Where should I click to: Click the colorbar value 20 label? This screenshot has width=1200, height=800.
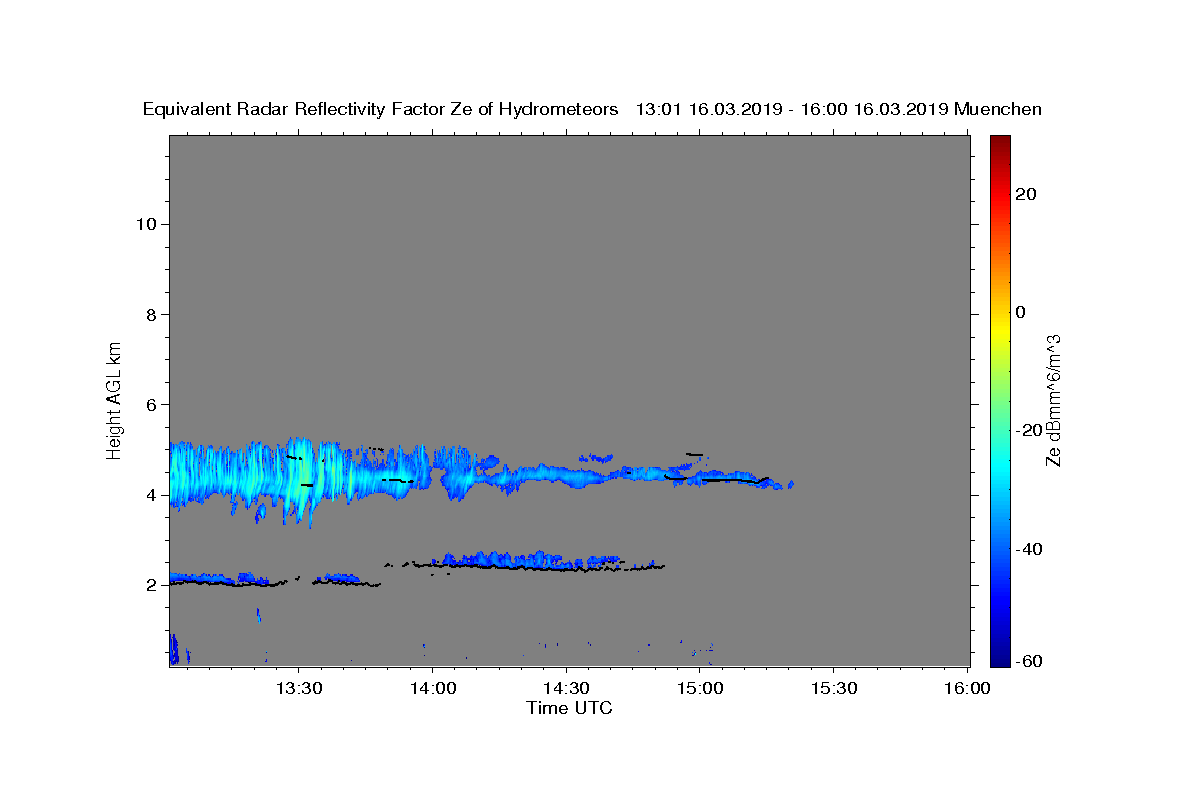1026,194
